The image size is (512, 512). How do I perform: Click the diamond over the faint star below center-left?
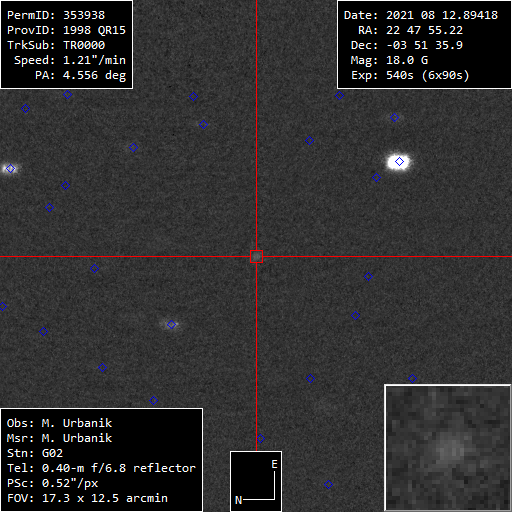[x=171, y=324]
